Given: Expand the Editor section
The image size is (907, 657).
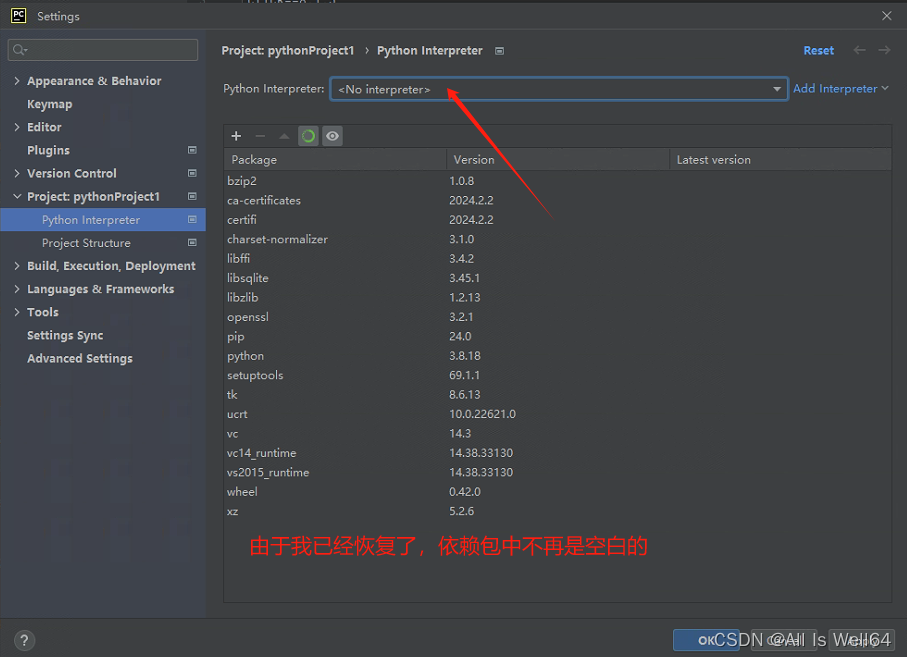Looking at the screenshot, I should (x=17, y=127).
